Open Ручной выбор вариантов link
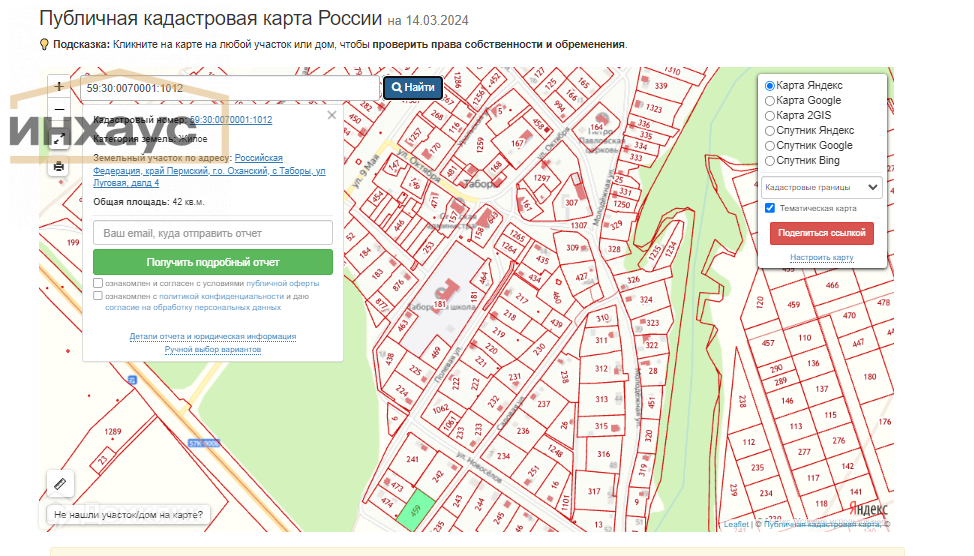Viewport: 974px width, 556px height. click(213, 350)
